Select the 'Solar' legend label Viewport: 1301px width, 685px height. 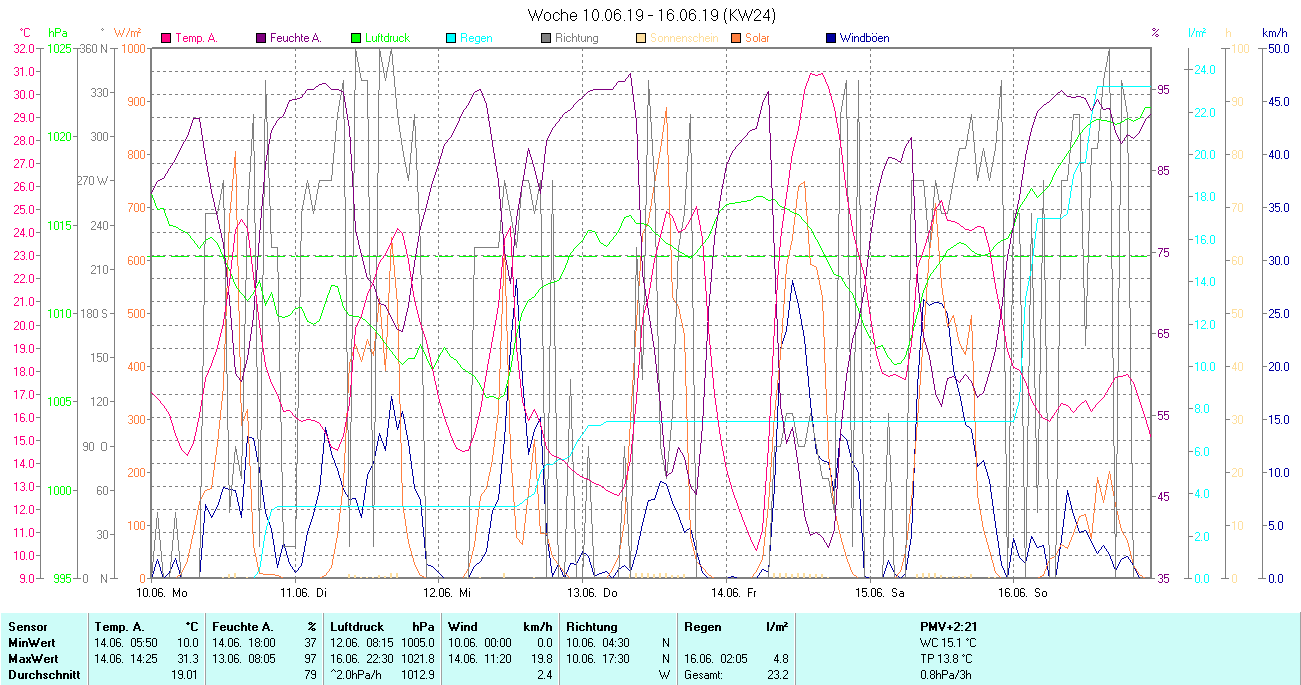[x=757, y=38]
